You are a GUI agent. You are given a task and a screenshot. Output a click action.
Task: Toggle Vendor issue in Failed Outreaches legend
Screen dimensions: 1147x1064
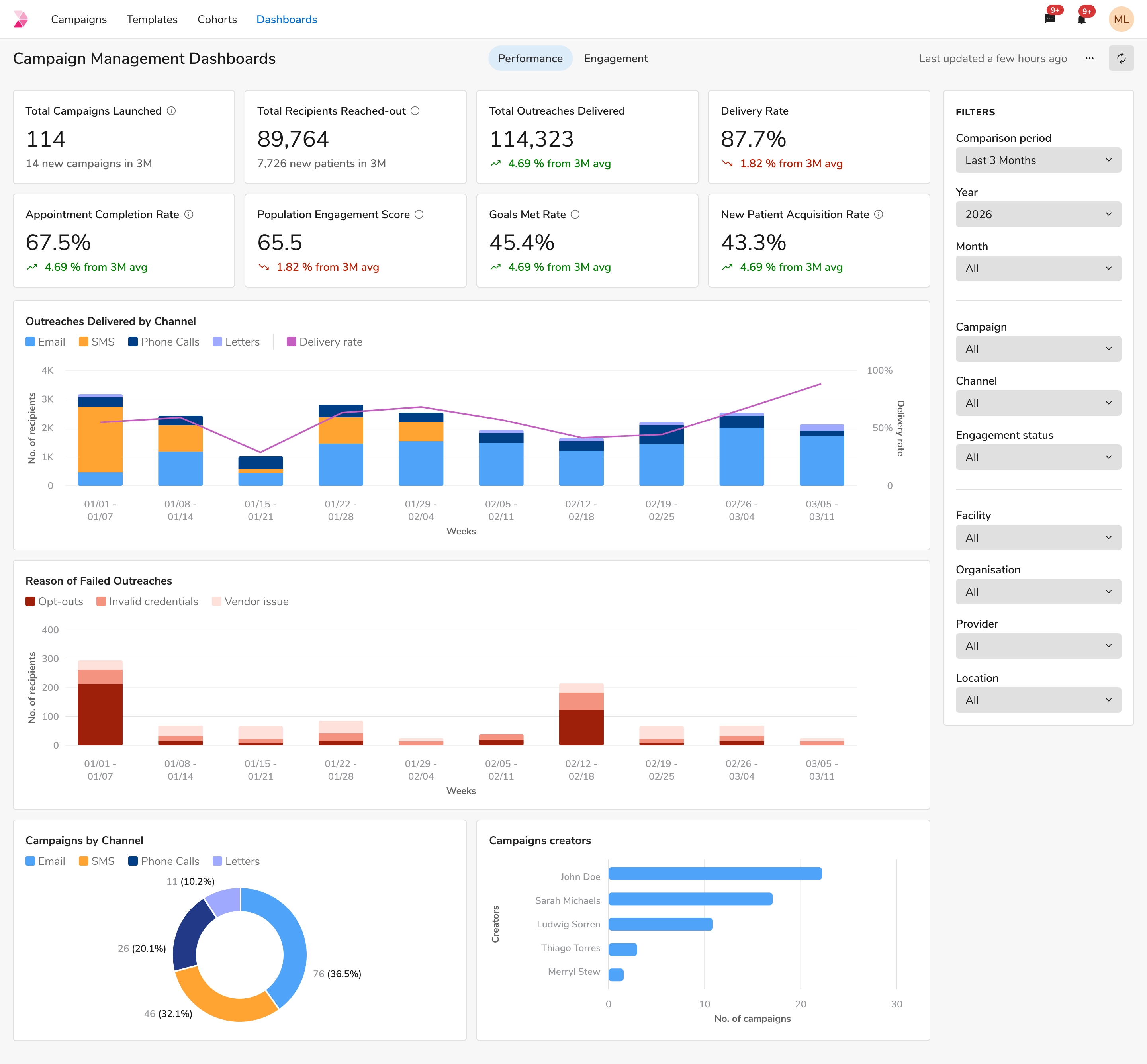(251, 602)
